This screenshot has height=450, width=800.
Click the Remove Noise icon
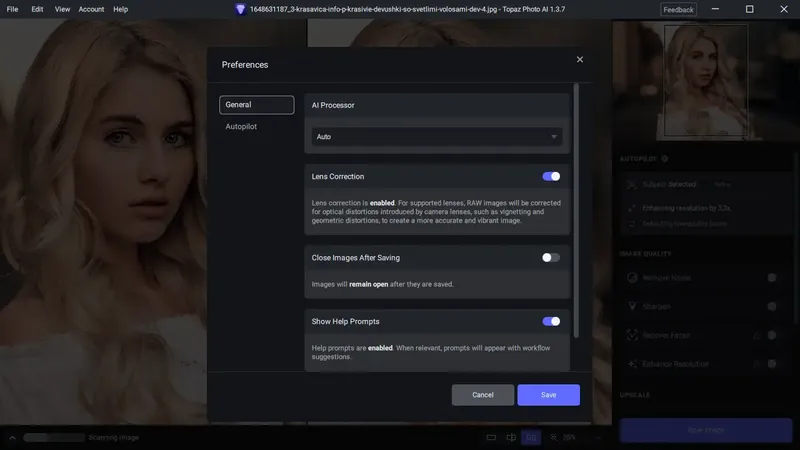click(632, 278)
